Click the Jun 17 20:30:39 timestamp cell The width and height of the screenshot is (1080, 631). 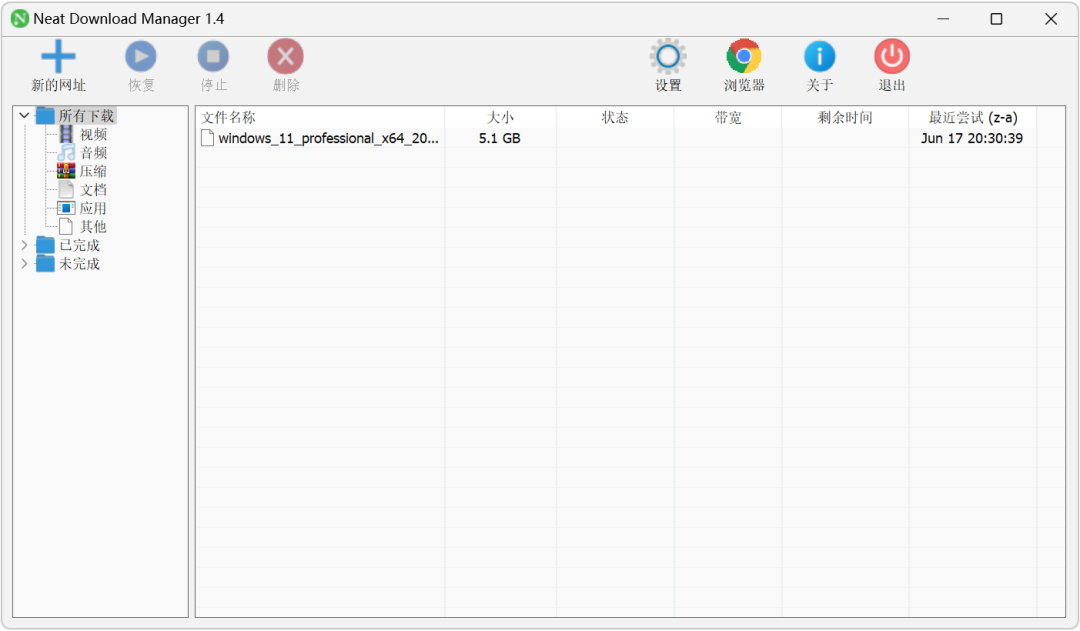pyautogui.click(x=972, y=138)
